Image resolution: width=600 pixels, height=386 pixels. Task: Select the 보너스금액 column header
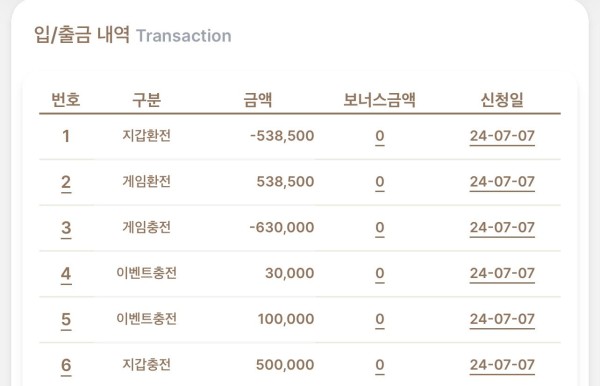pyautogui.click(x=380, y=100)
